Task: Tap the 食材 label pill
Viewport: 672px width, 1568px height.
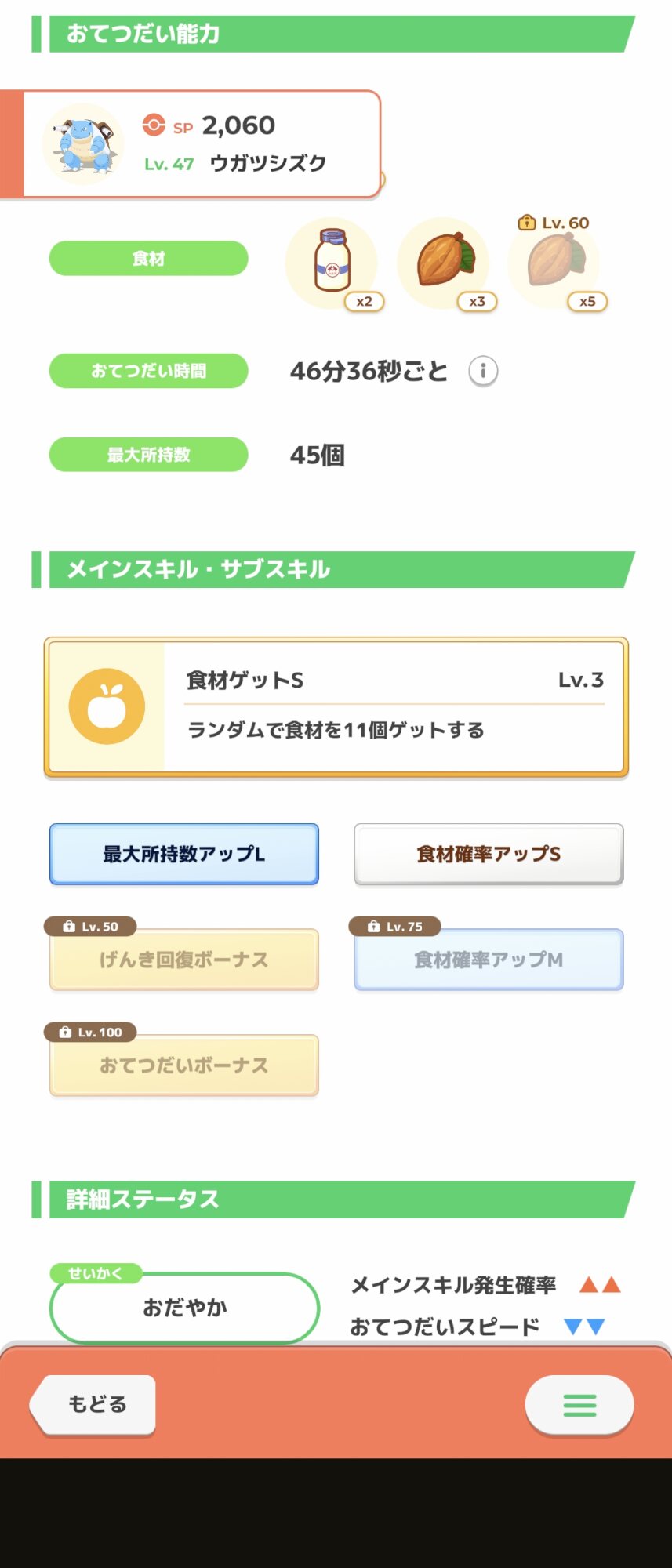Action: point(149,258)
